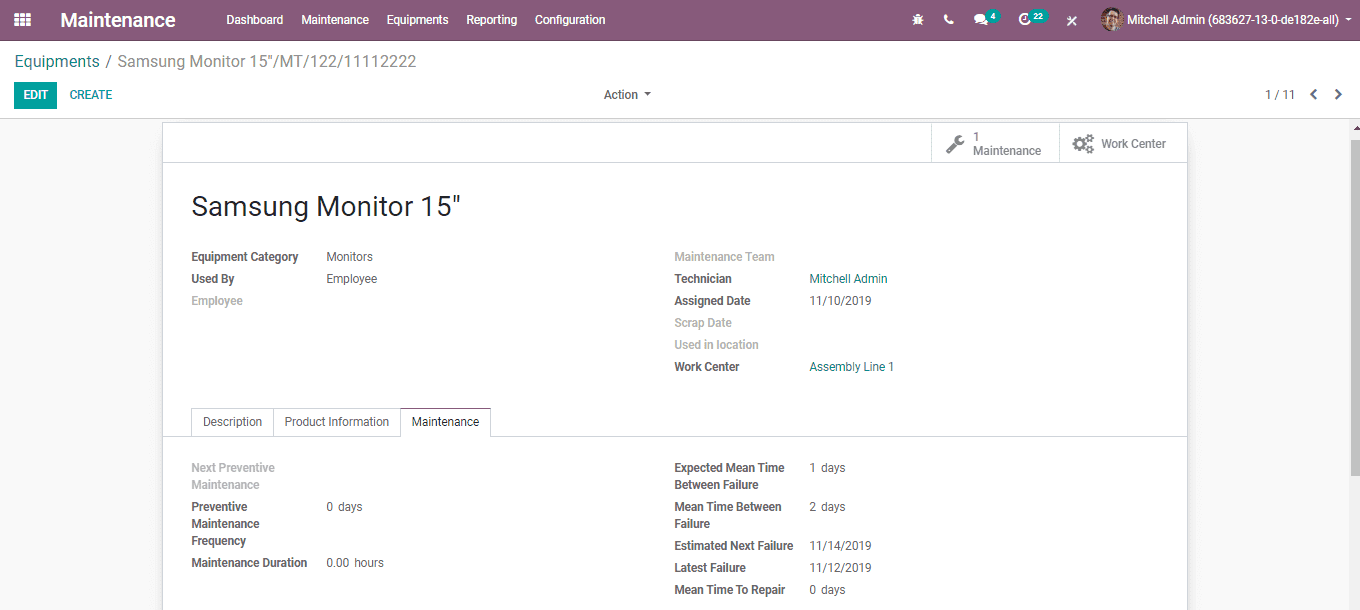
Task: Switch to the Description tab
Action: (232, 422)
